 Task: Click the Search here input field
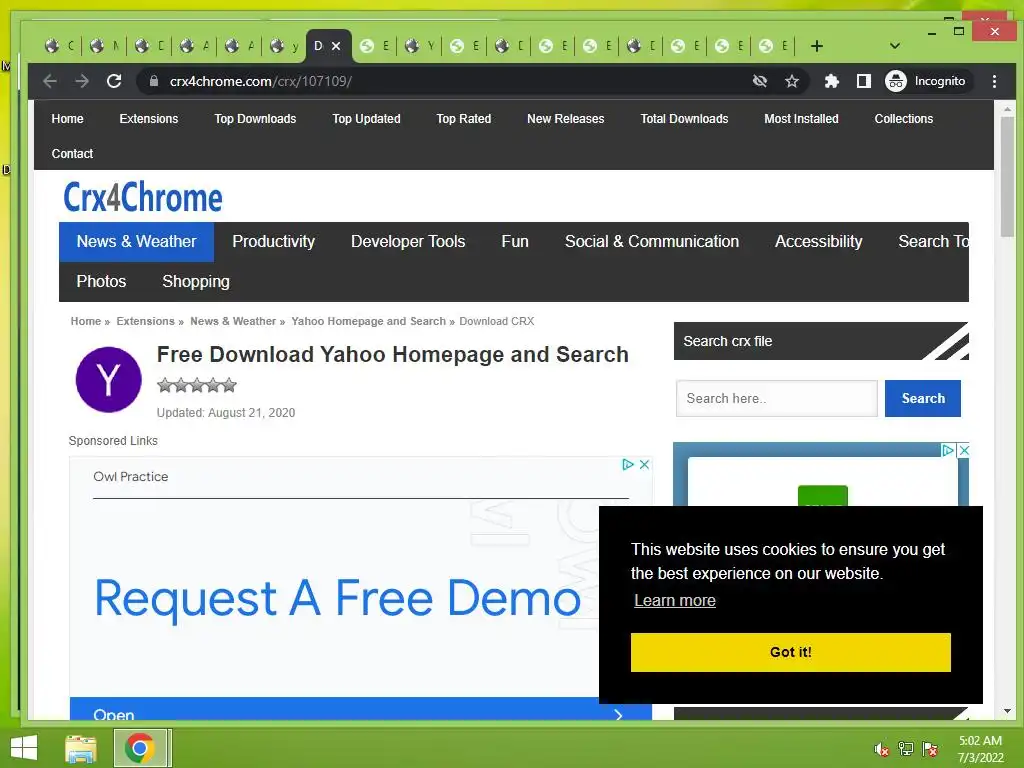pyautogui.click(x=776, y=398)
